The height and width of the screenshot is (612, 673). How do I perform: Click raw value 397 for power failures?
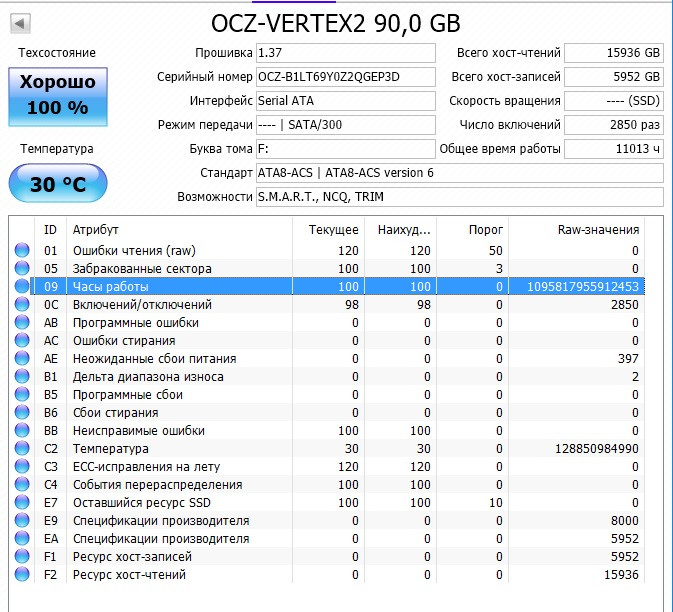tap(628, 359)
